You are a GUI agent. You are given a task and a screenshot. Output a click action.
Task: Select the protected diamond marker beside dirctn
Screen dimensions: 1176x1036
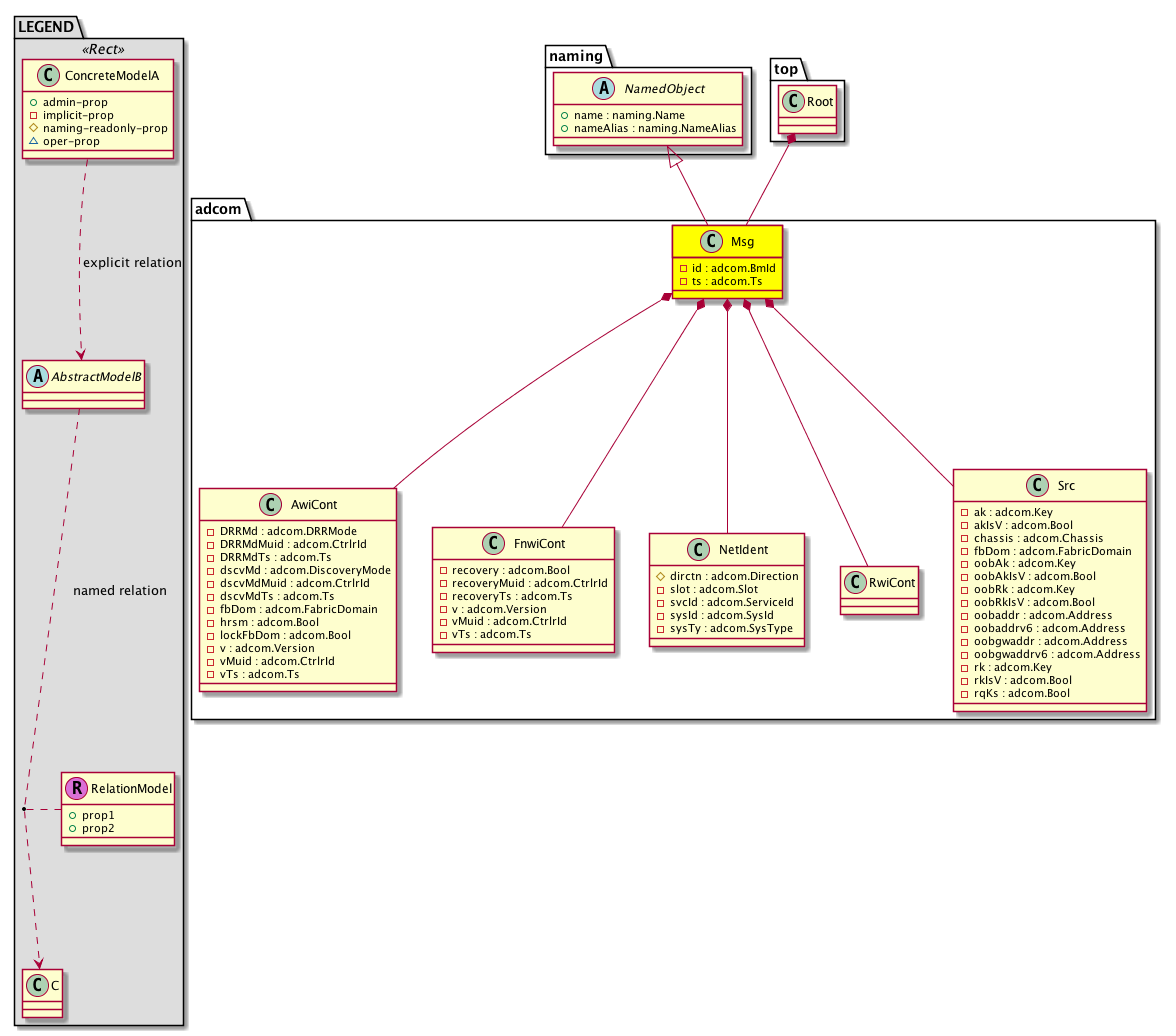point(661,576)
